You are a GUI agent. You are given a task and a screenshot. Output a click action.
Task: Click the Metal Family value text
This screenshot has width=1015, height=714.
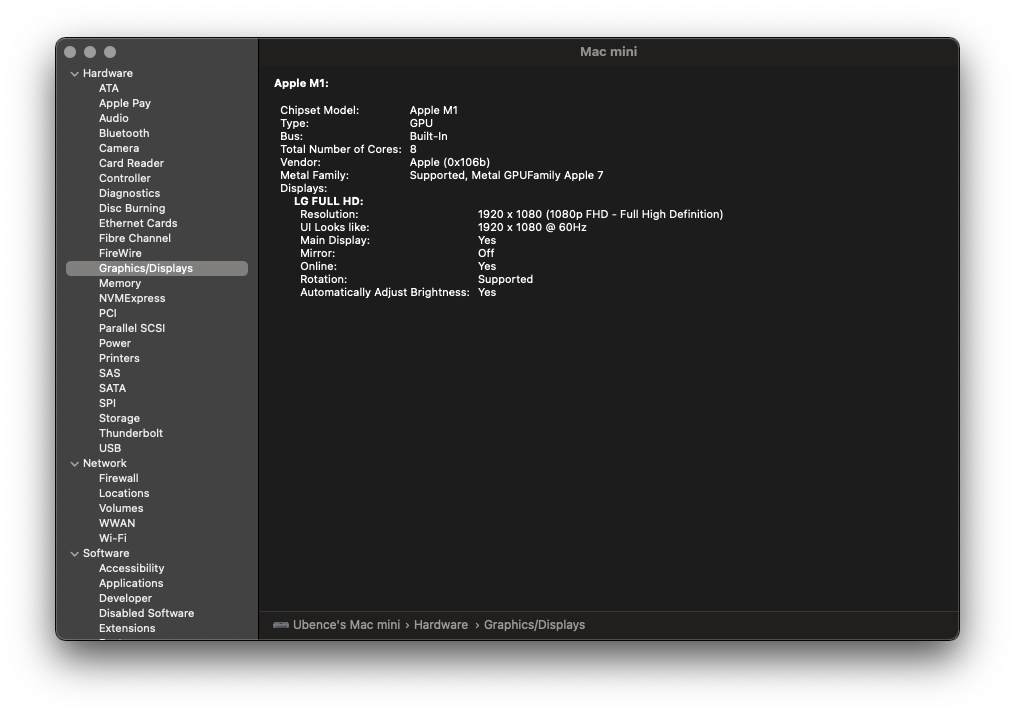[x=506, y=175]
